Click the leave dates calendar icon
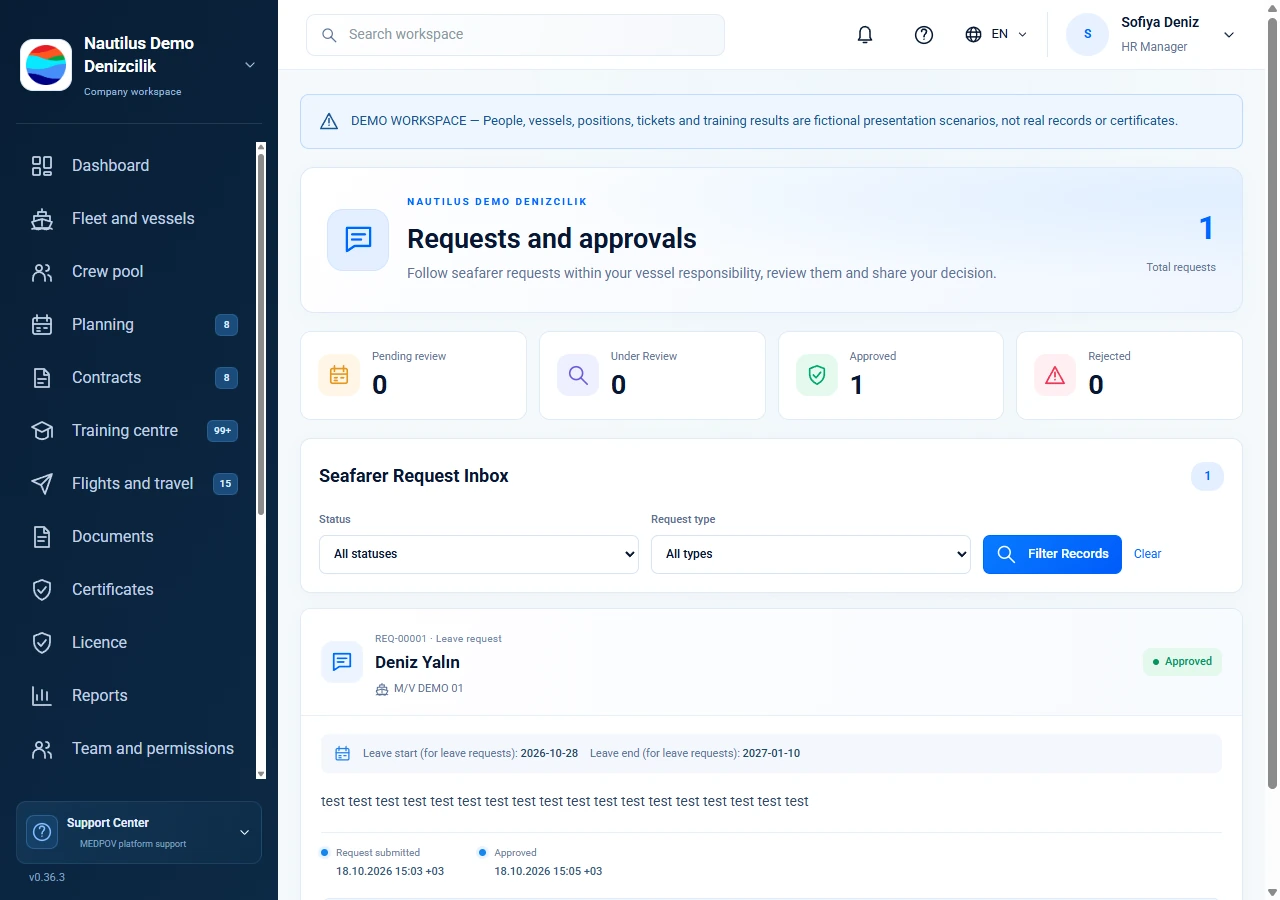Screen dimensions: 1280x900 [x=343, y=754]
